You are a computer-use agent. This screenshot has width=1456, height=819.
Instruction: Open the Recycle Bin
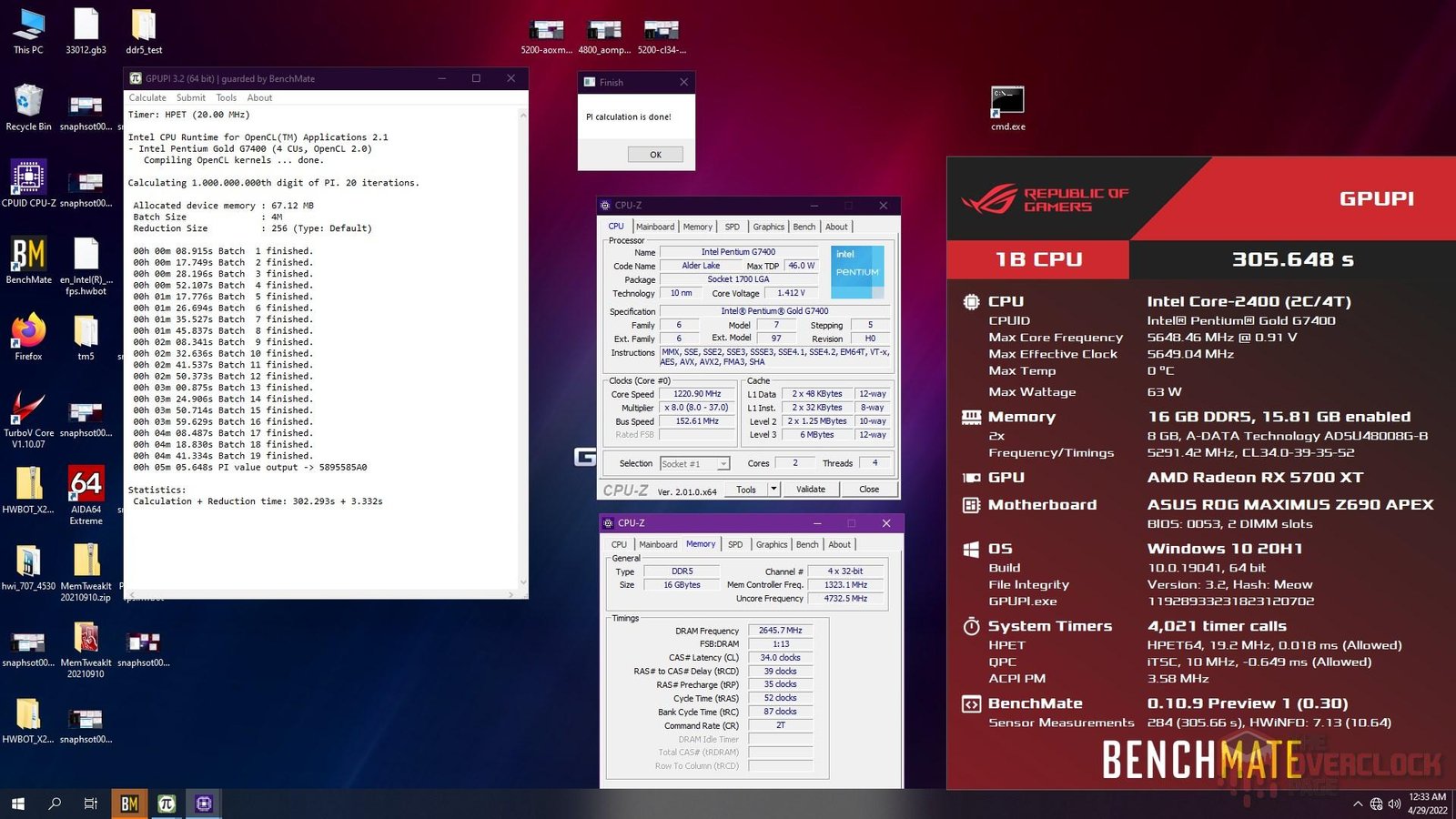27,100
